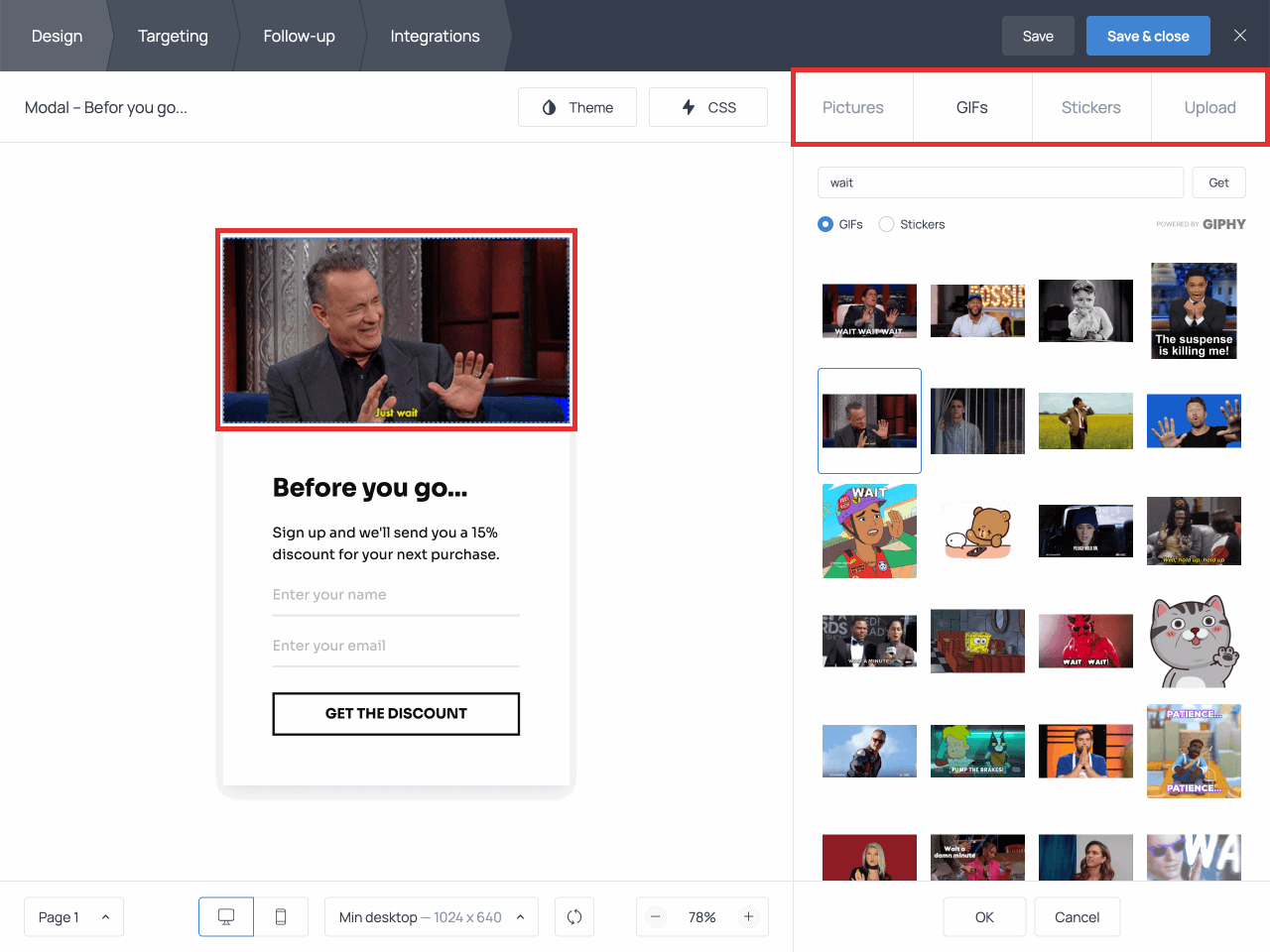1270x952 pixels.
Task: Go to the Targeting step
Action: pos(173,36)
